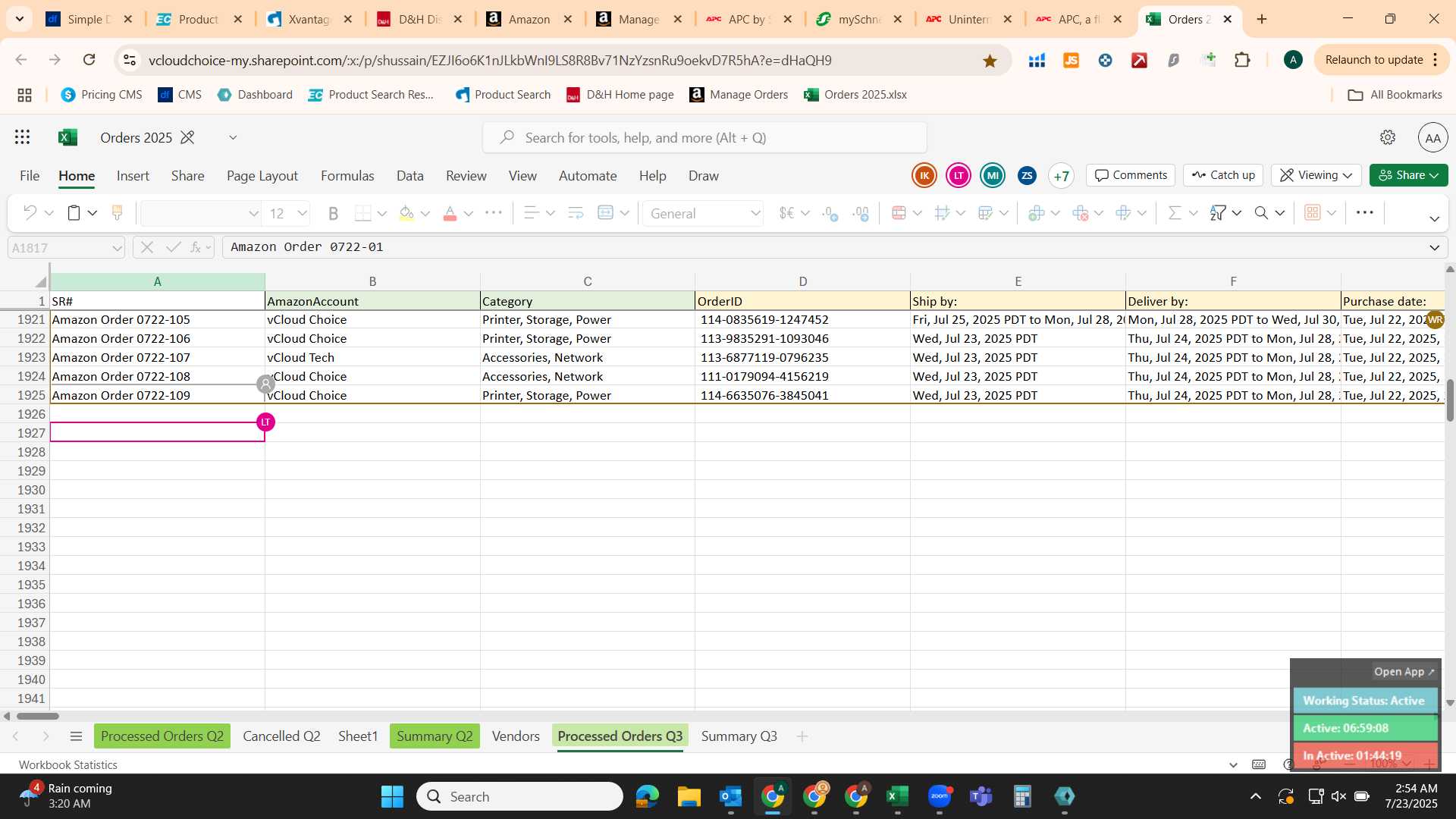Viewport: 1456px width, 819px height.
Task: Add a new sheet with plus icon
Action: (802, 736)
